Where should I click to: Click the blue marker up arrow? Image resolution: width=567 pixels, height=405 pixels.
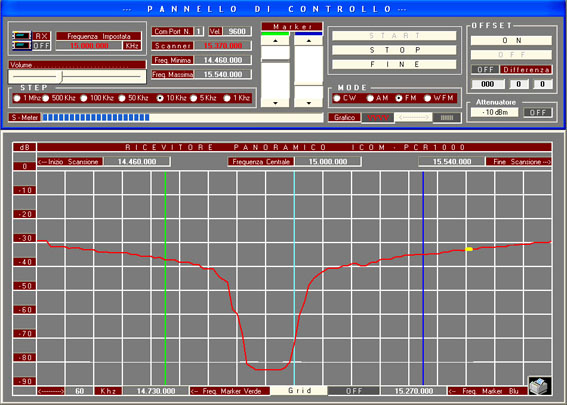coord(308,41)
